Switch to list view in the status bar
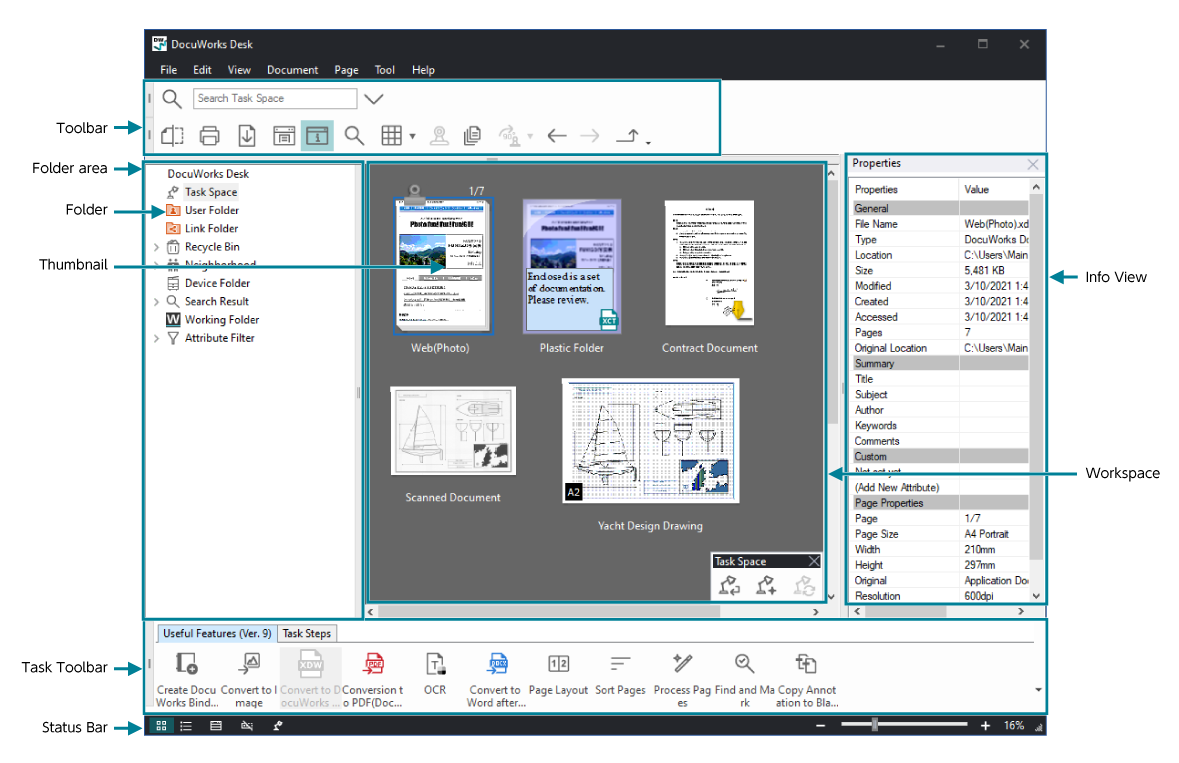 [186, 726]
